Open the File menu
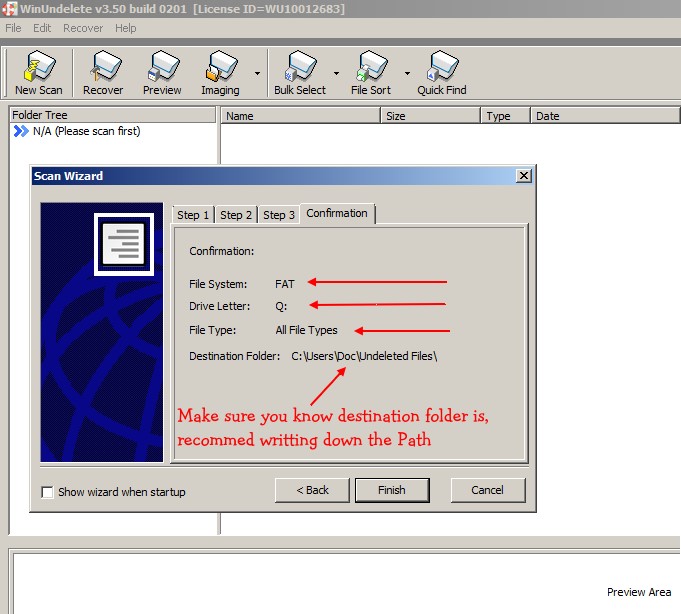681x614 pixels. pyautogui.click(x=13, y=28)
